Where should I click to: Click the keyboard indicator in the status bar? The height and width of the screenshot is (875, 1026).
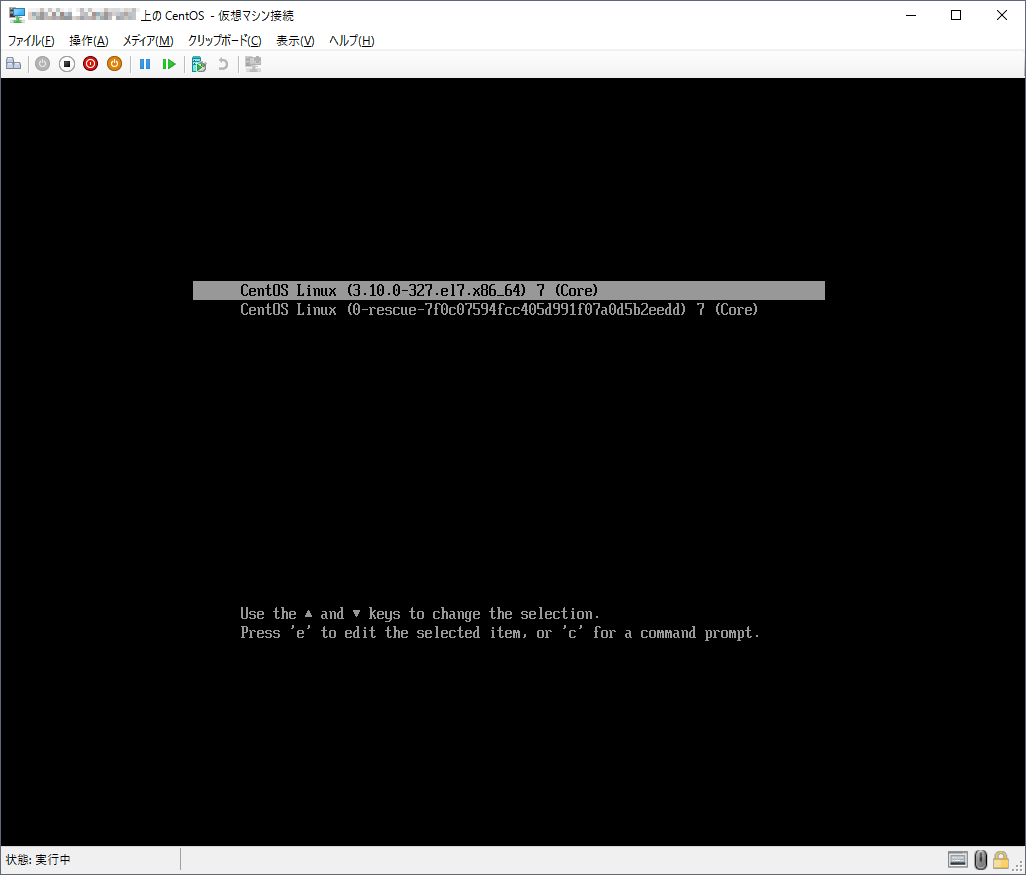[x=957, y=859]
